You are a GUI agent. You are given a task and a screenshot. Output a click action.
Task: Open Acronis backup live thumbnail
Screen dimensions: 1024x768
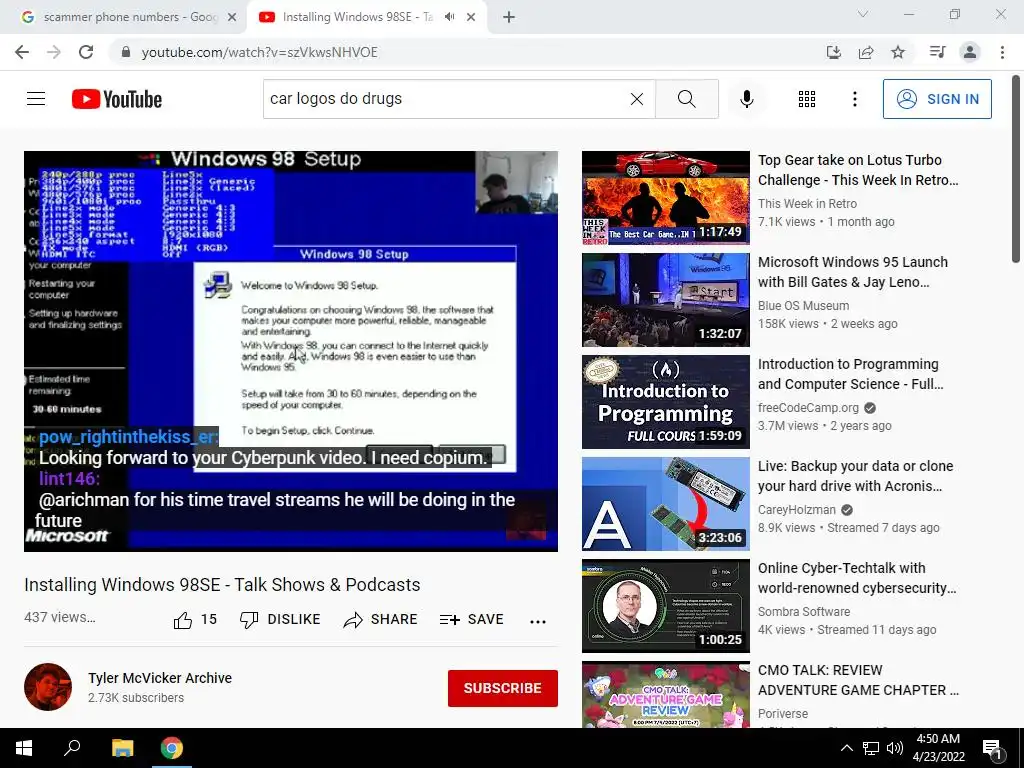click(x=665, y=504)
